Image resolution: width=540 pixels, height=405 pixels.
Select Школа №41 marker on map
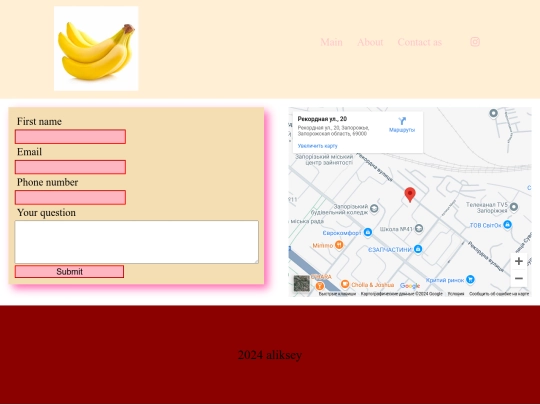coord(419,229)
